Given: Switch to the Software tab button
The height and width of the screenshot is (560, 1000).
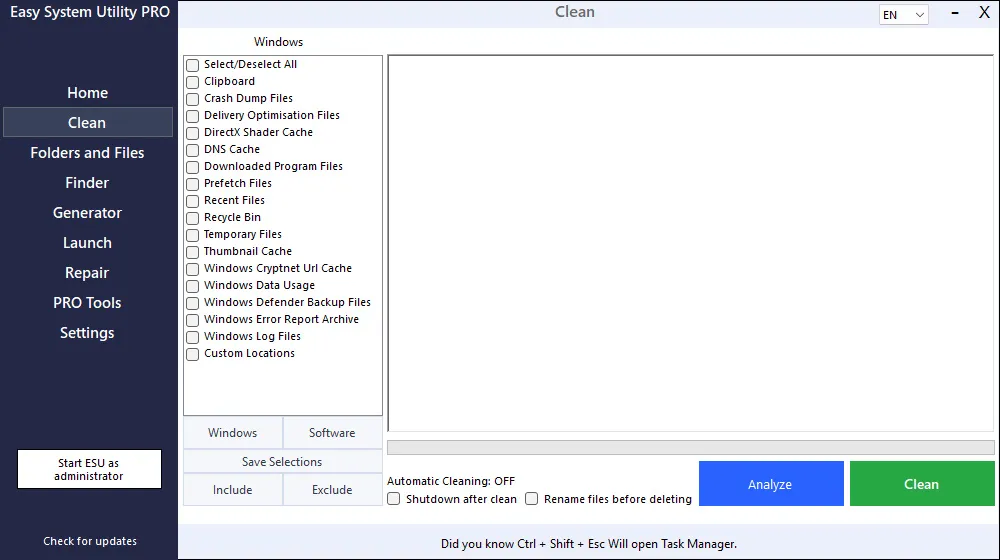Looking at the screenshot, I should (332, 432).
